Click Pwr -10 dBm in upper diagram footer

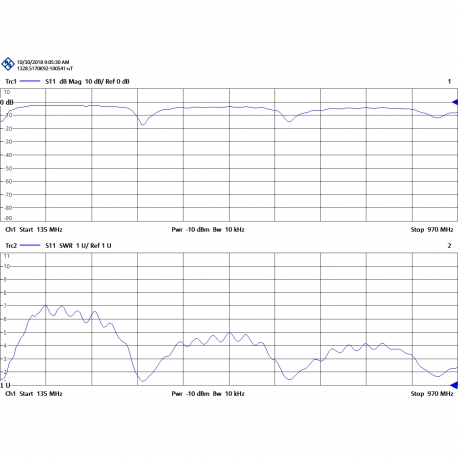(191, 229)
